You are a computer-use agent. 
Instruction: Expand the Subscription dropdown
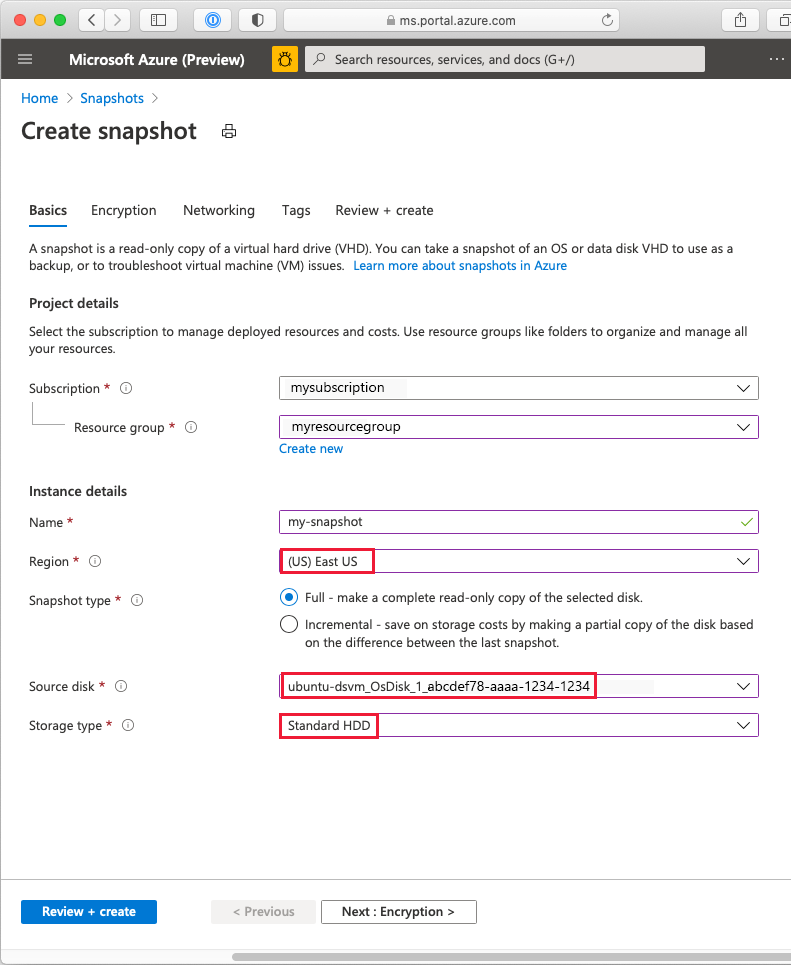click(519, 388)
